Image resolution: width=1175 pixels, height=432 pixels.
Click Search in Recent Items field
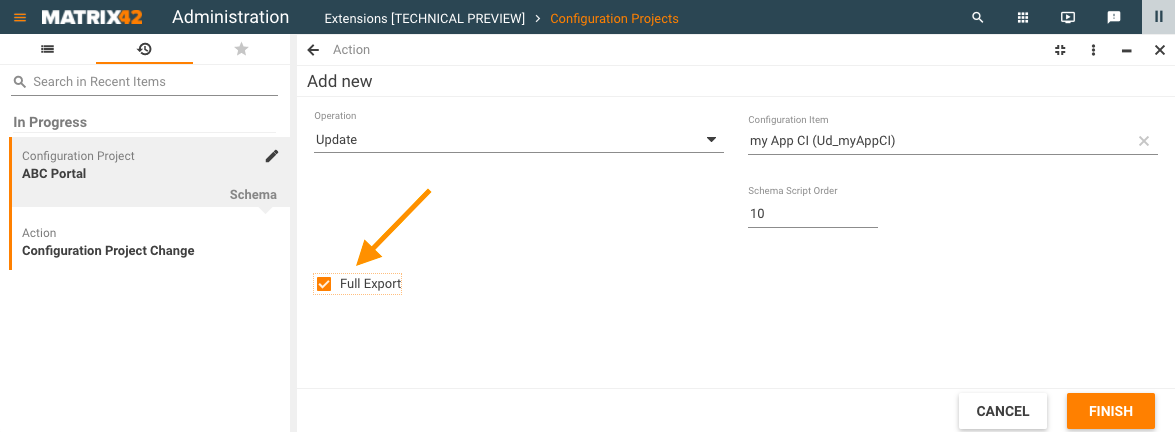click(150, 82)
